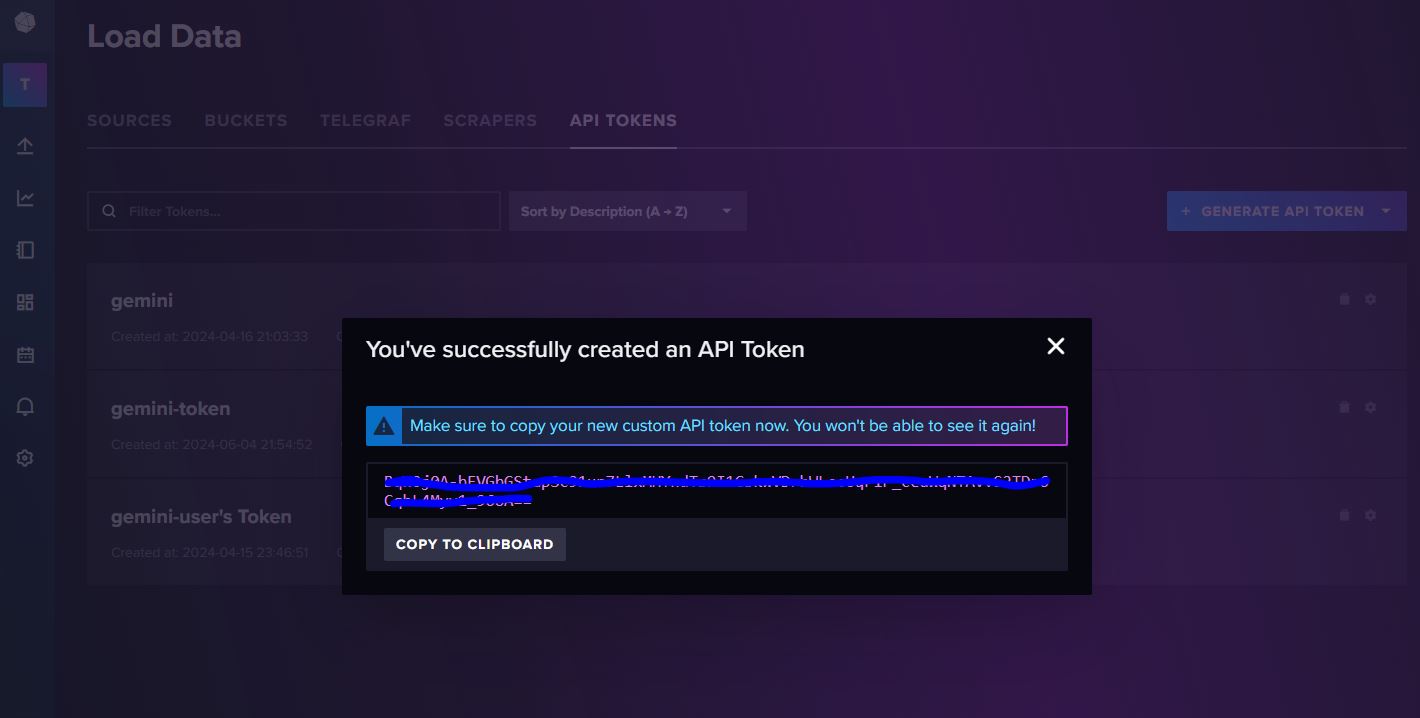This screenshot has height=718, width=1420.
Task: Open Tasks calendar icon in sidebar
Action: coord(25,354)
